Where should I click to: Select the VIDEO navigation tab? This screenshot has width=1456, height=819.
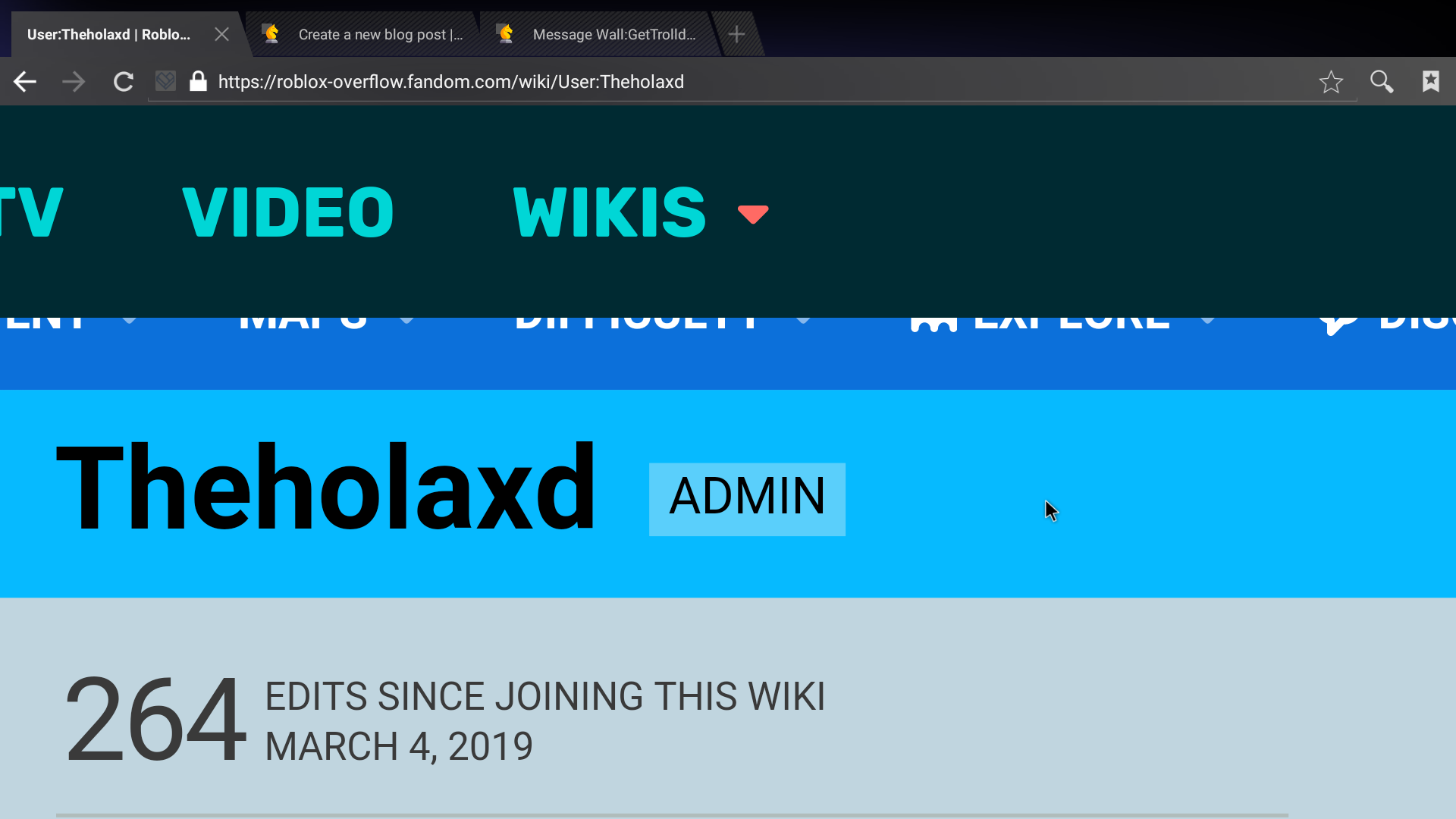pyautogui.click(x=288, y=210)
